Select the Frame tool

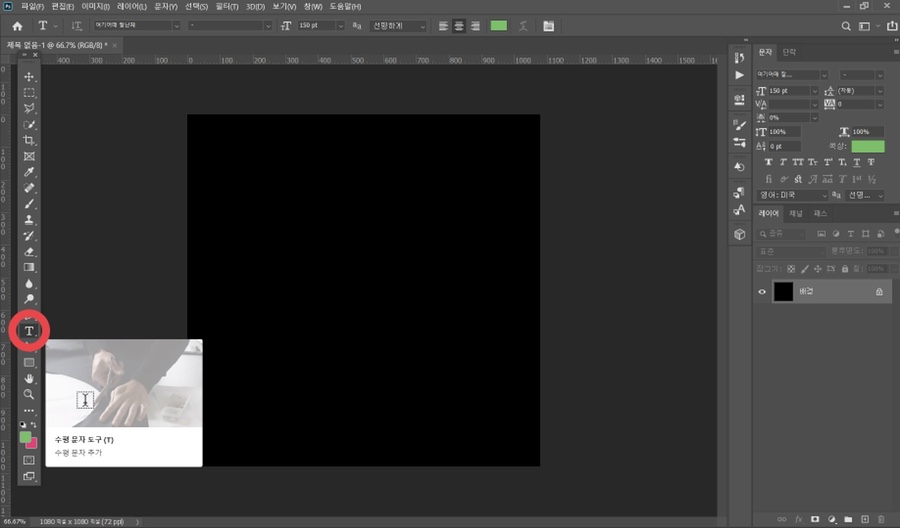tap(29, 156)
